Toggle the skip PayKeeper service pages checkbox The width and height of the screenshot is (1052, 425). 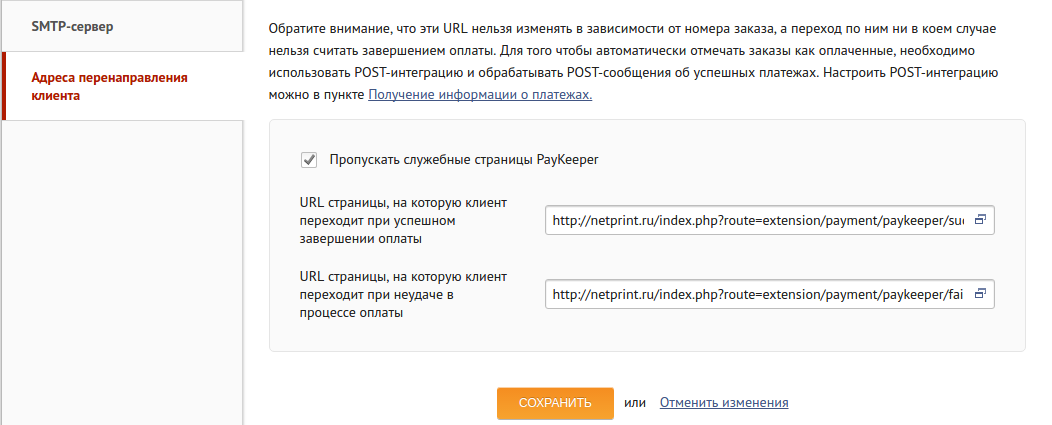[309, 159]
